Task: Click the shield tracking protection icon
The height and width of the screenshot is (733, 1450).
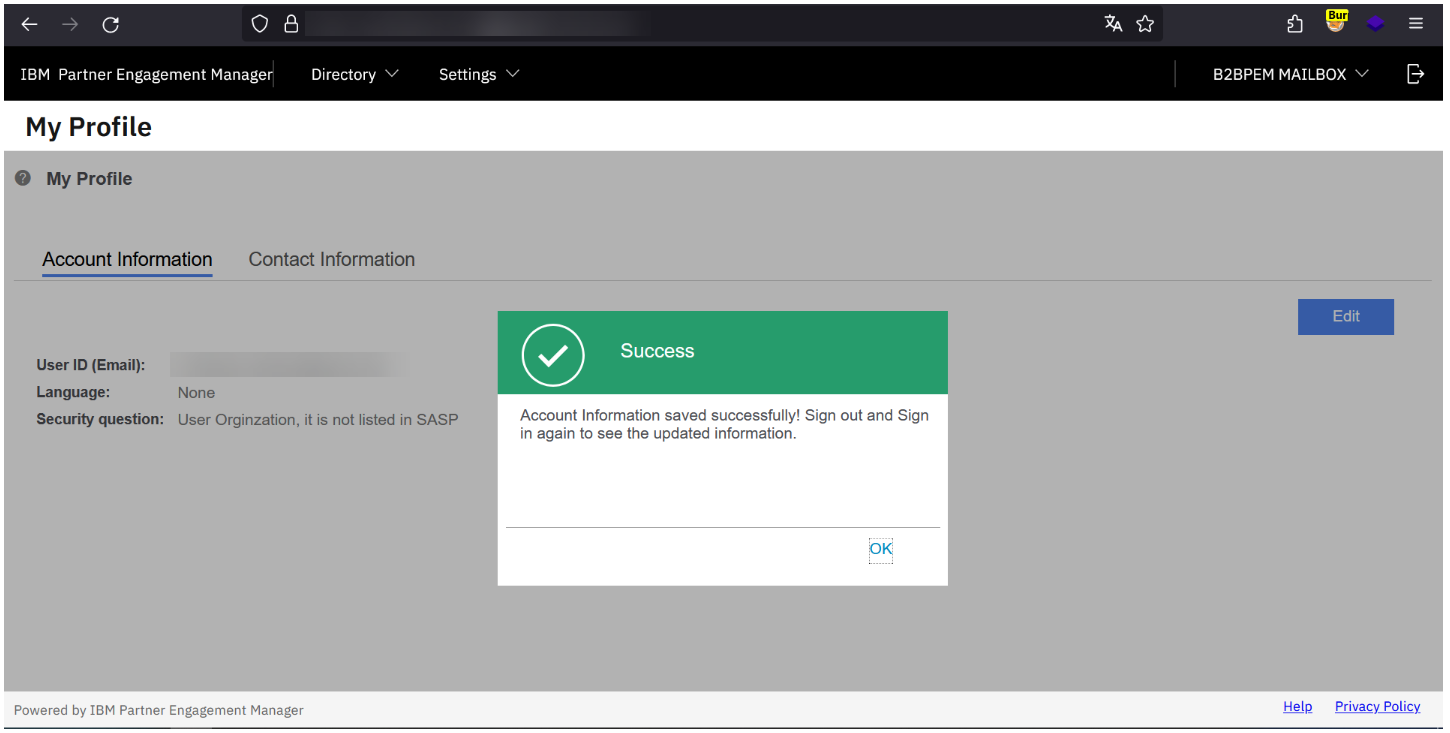Action: tap(259, 24)
